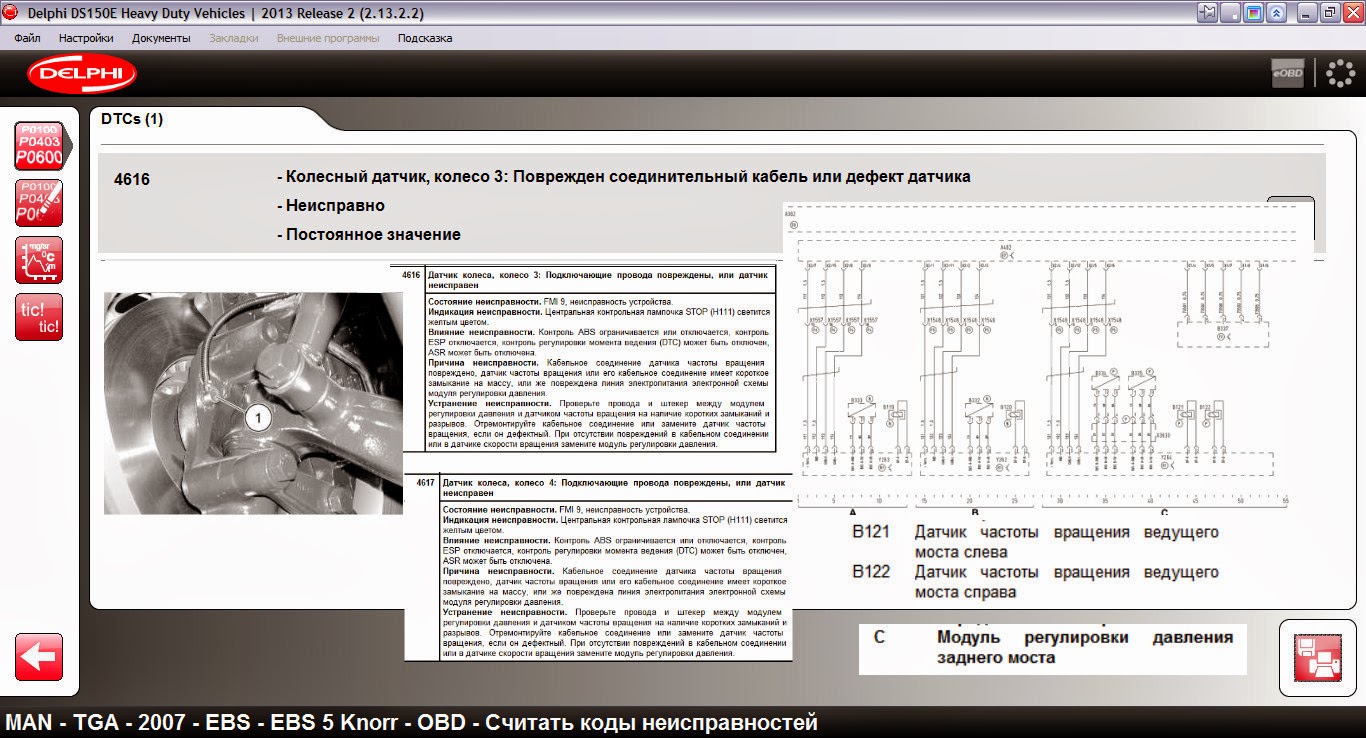Click the Неисправно status line
The height and width of the screenshot is (738, 1366).
click(331, 205)
